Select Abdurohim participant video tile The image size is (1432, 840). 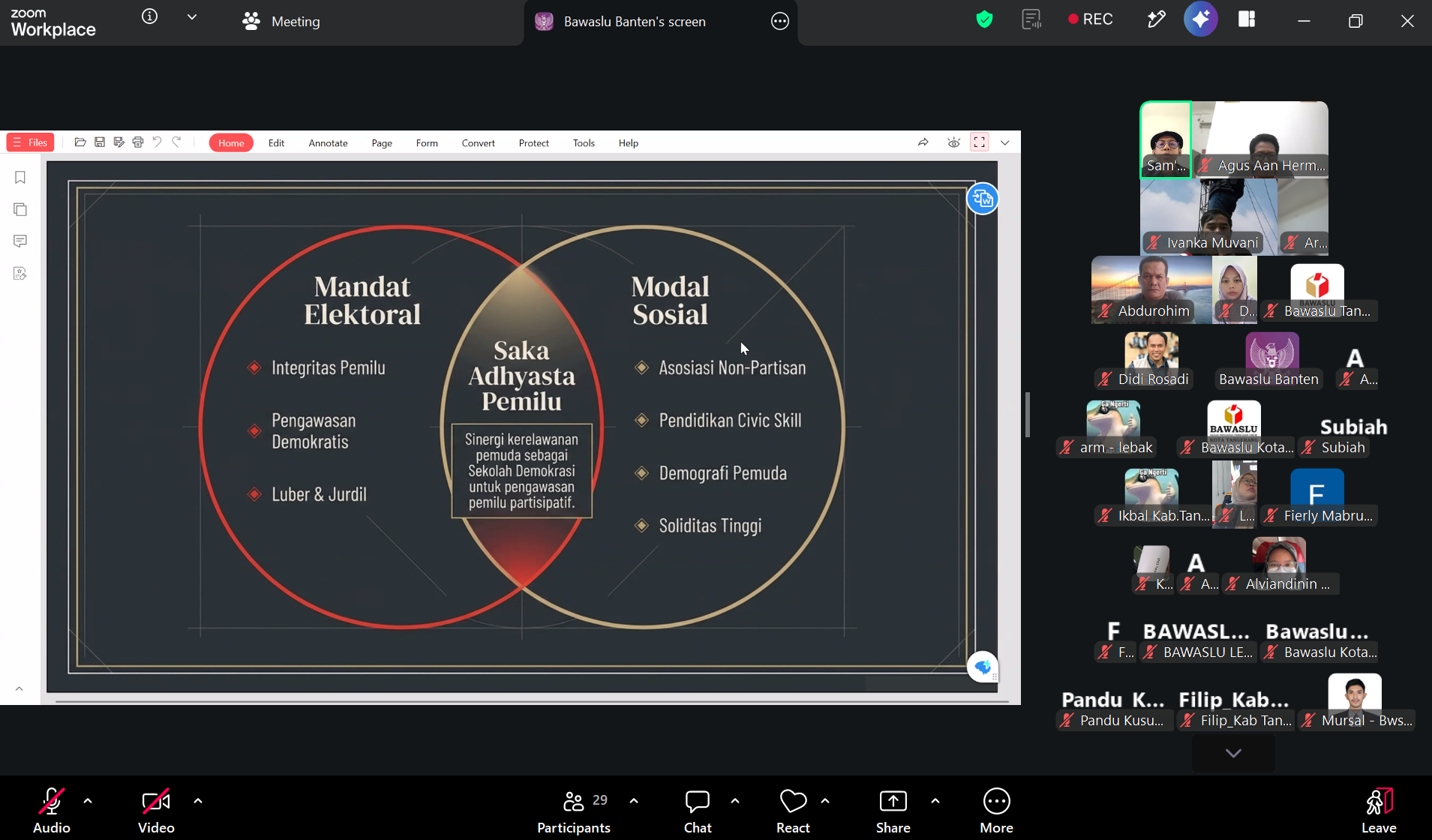(x=1151, y=290)
